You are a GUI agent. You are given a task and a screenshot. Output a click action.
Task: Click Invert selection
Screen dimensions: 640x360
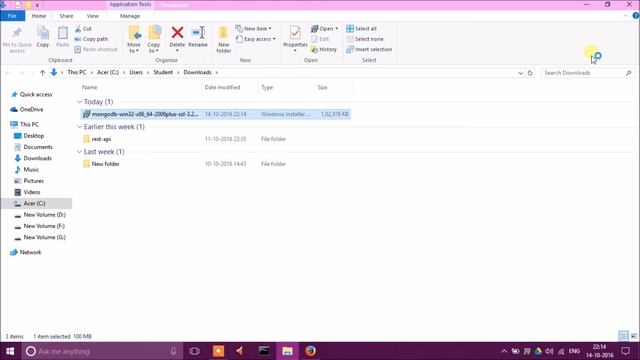[369, 49]
